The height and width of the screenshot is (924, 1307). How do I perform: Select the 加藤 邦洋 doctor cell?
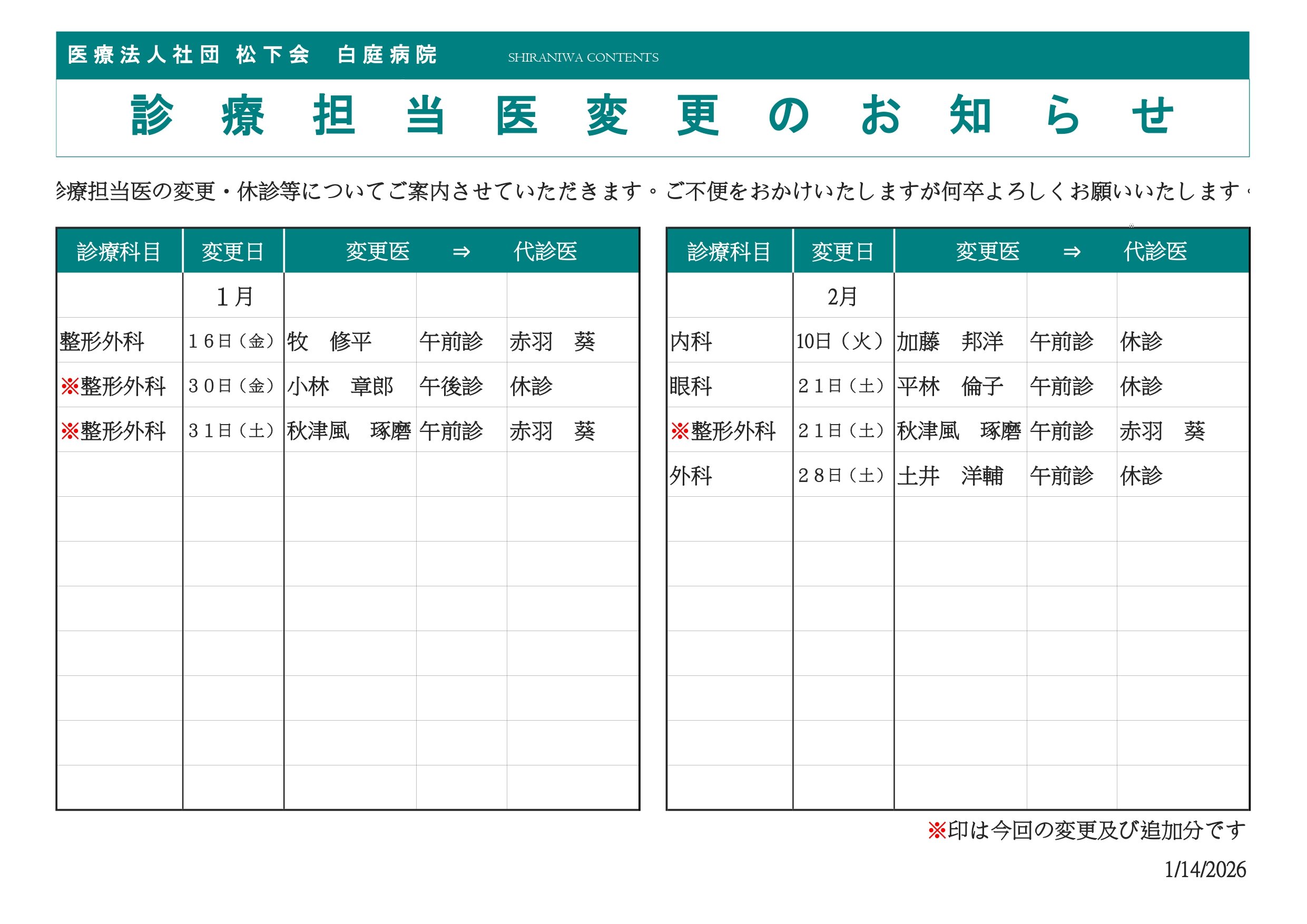[x=949, y=341]
